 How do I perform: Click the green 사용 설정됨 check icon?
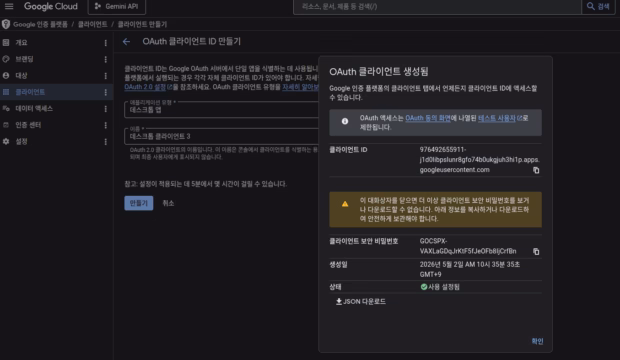(x=424, y=287)
